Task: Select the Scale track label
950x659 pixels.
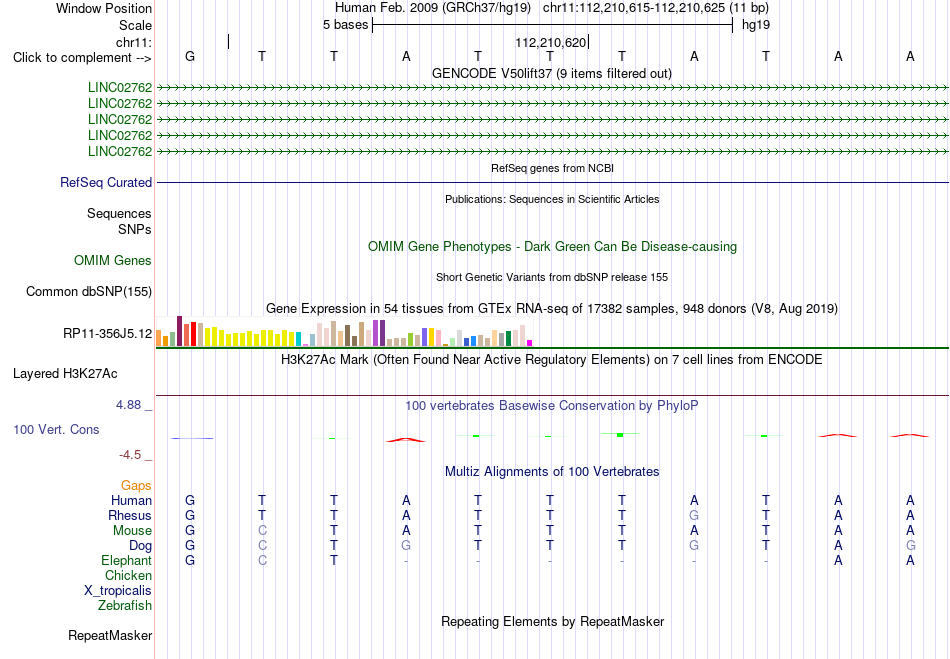Action: pyautogui.click(x=135, y=25)
